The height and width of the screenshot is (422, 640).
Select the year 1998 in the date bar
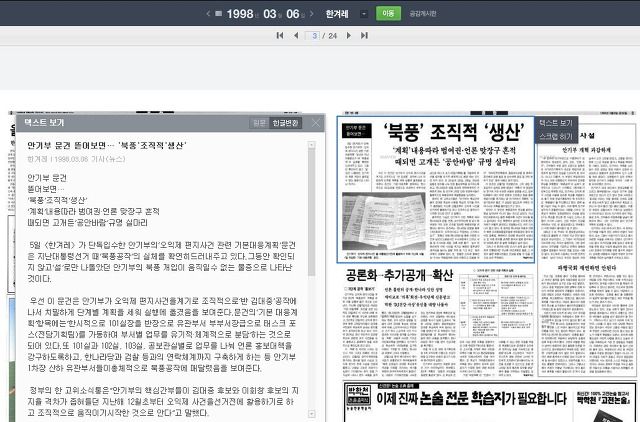pos(240,14)
